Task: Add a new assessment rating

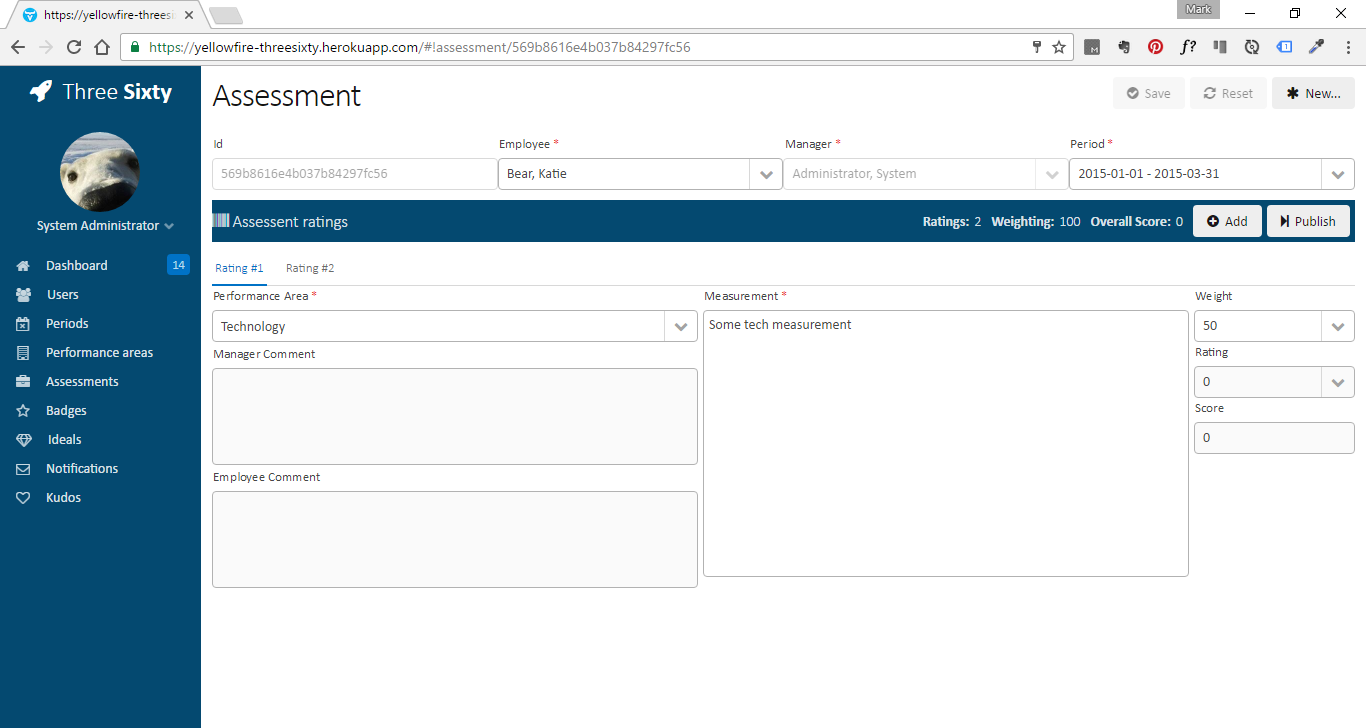Action: pos(1227,221)
